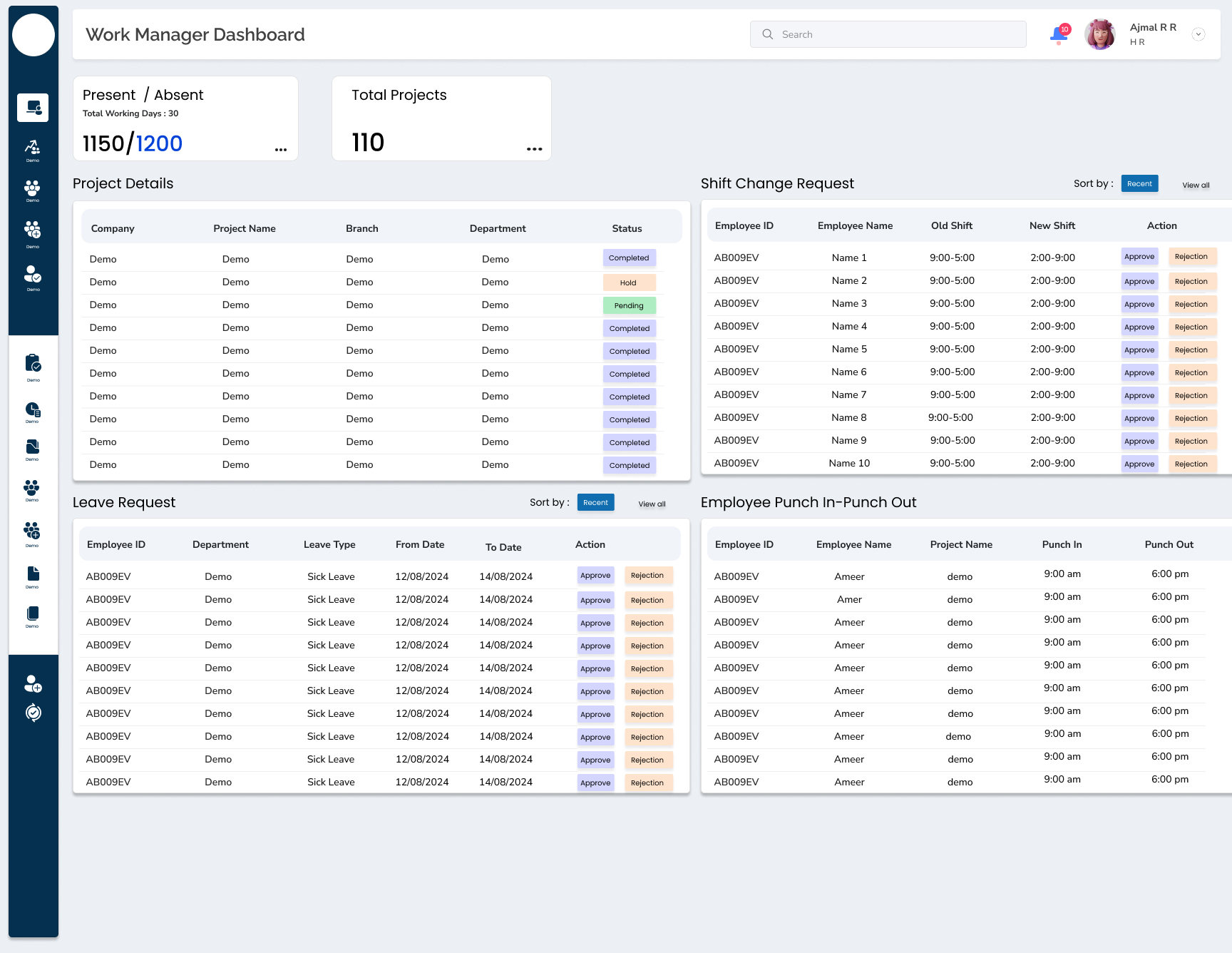
Task: Open Present / Absent card options menu
Action: click(281, 150)
